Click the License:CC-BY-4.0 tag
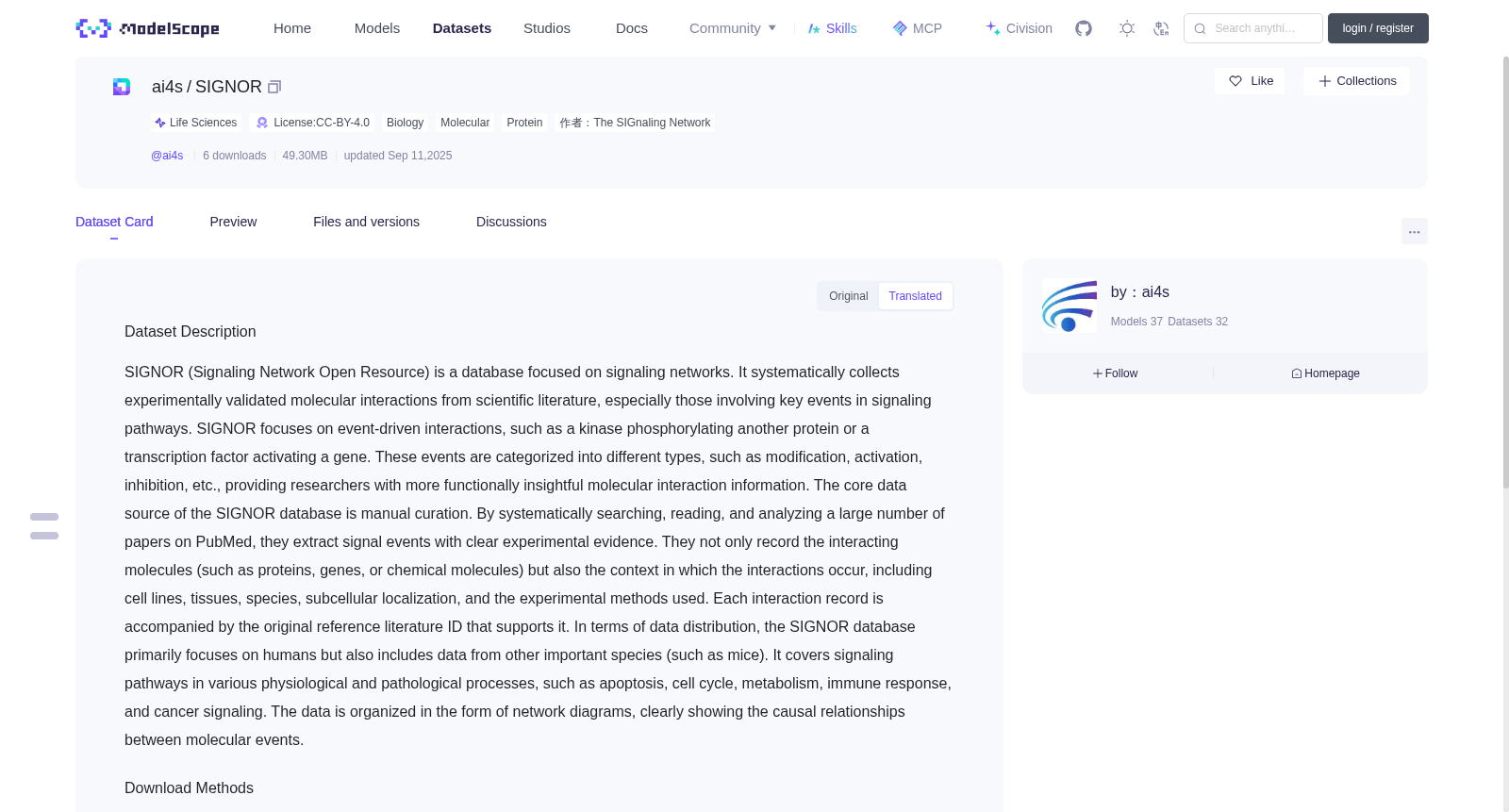Image resolution: width=1509 pixels, height=812 pixels. coord(313,123)
